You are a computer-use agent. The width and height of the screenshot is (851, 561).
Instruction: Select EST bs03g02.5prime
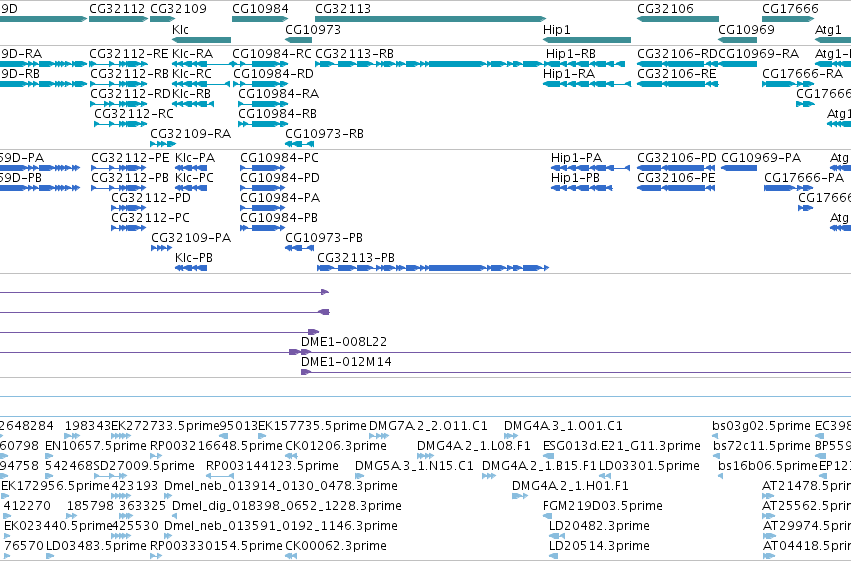pos(761,426)
